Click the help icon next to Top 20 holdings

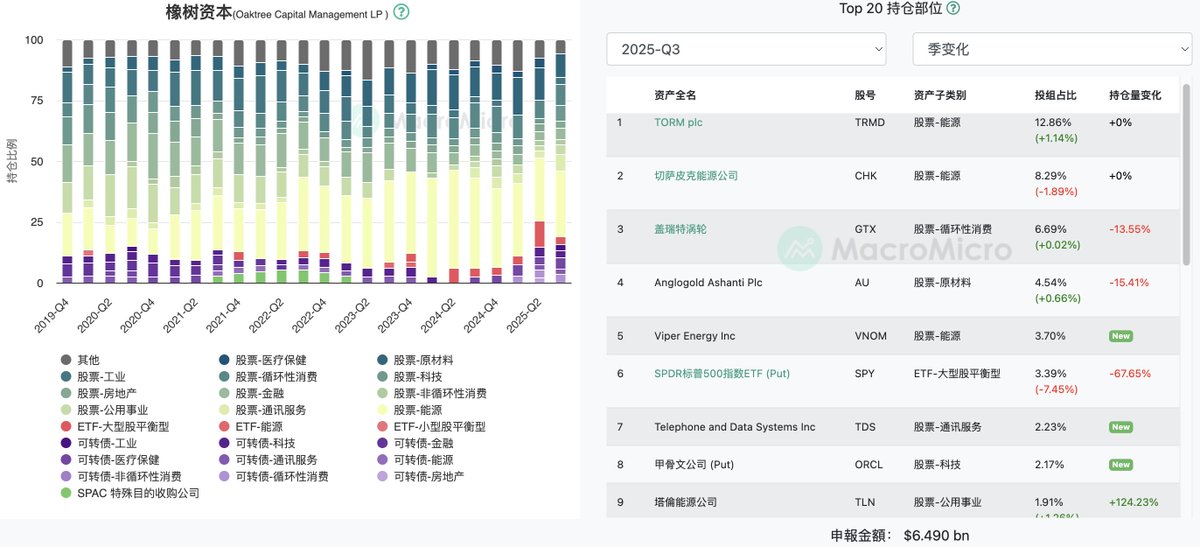[953, 8]
